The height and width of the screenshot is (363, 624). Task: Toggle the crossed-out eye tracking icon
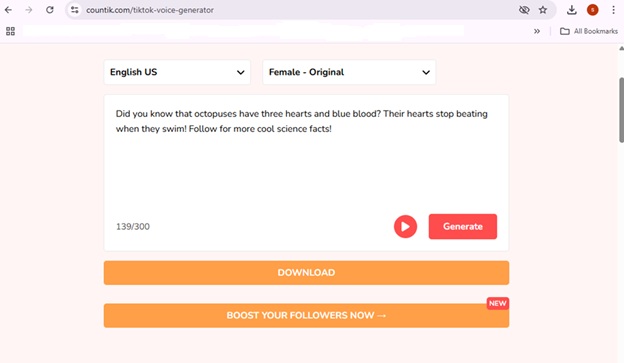pyautogui.click(x=524, y=10)
